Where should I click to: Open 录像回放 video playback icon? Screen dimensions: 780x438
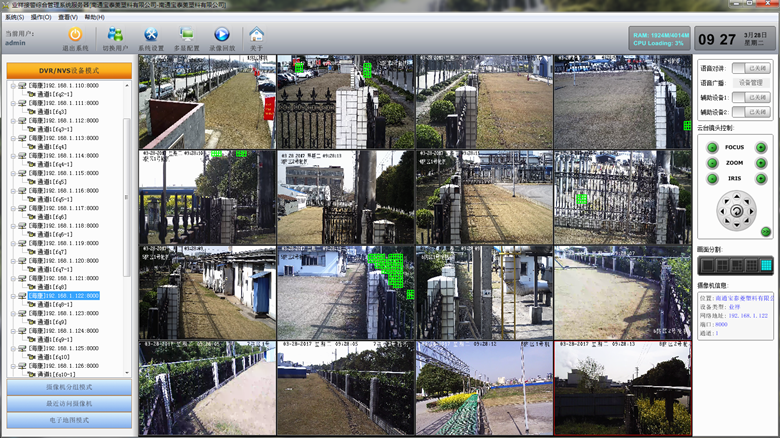(221, 36)
